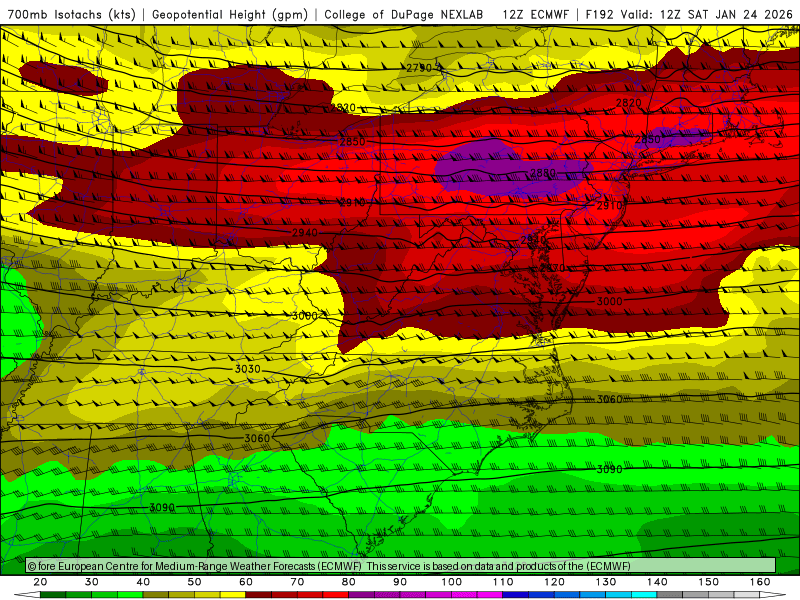The image size is (800, 600).
Task: Click the legend value 150
Action: tap(709, 582)
